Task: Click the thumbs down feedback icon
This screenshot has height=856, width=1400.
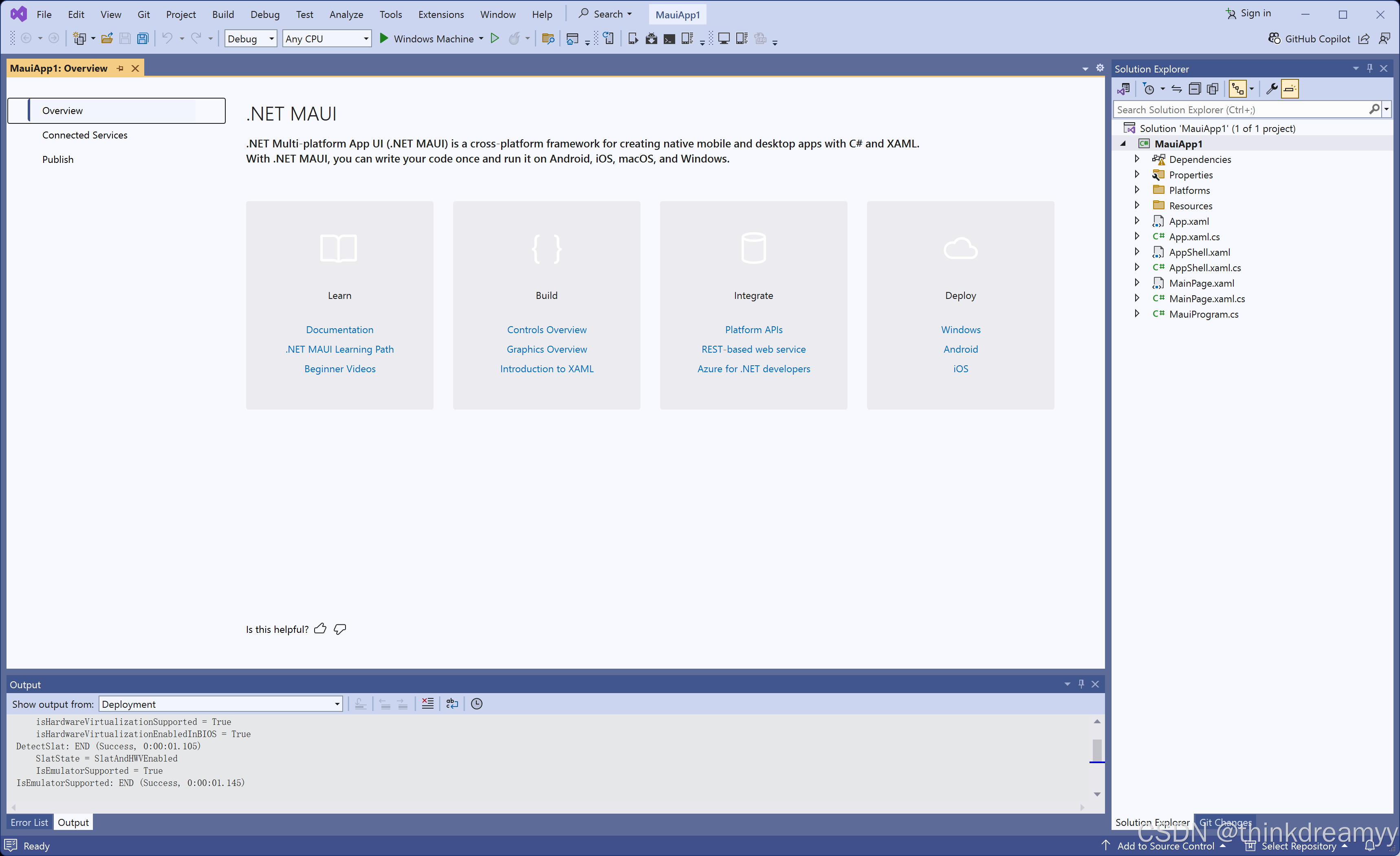Action: 340,629
